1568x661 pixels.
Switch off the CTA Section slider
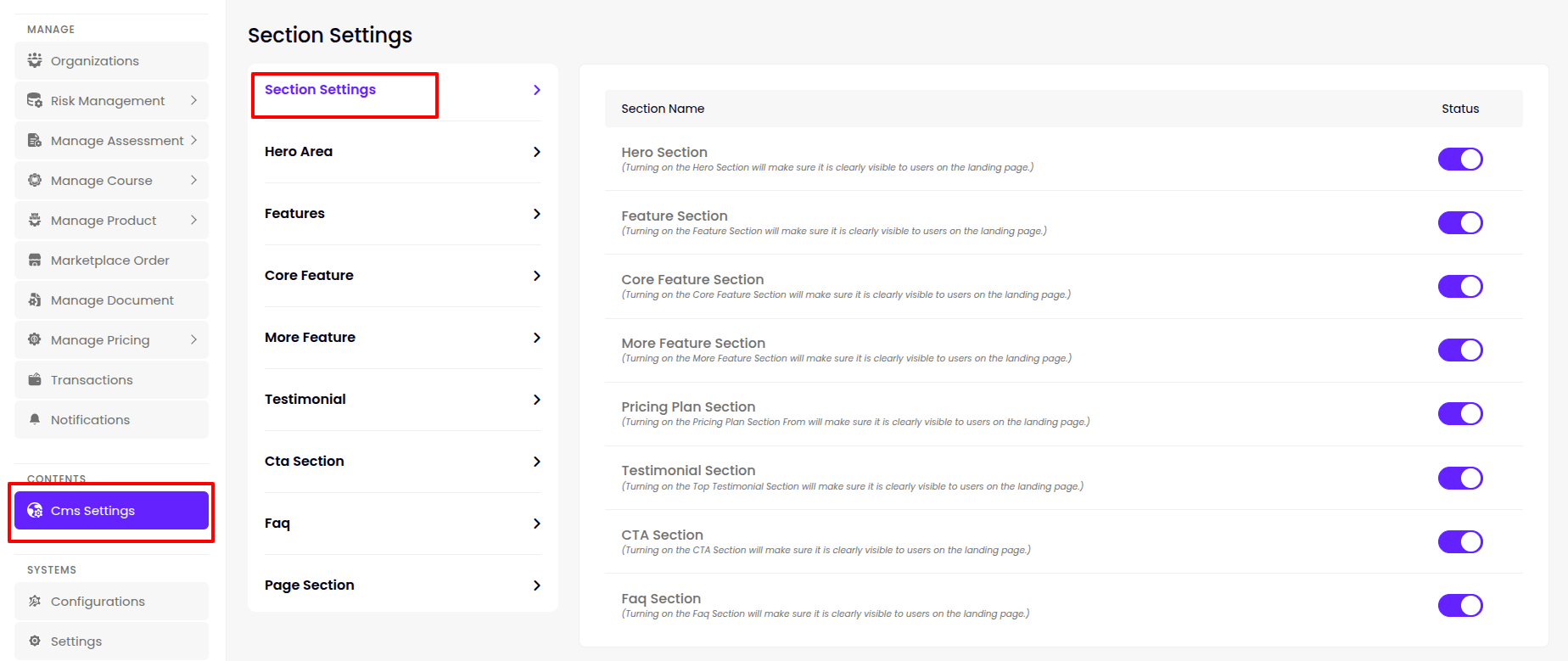click(x=1459, y=541)
